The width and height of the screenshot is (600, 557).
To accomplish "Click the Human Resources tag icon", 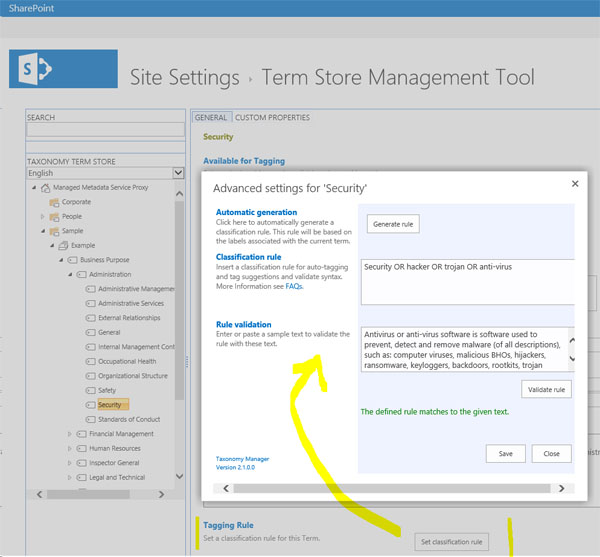I will click(x=81, y=448).
